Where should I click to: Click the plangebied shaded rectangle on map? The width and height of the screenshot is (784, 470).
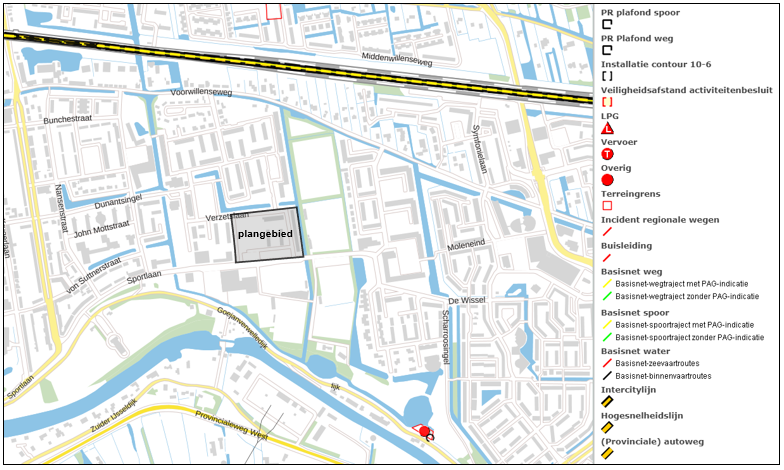click(x=268, y=235)
